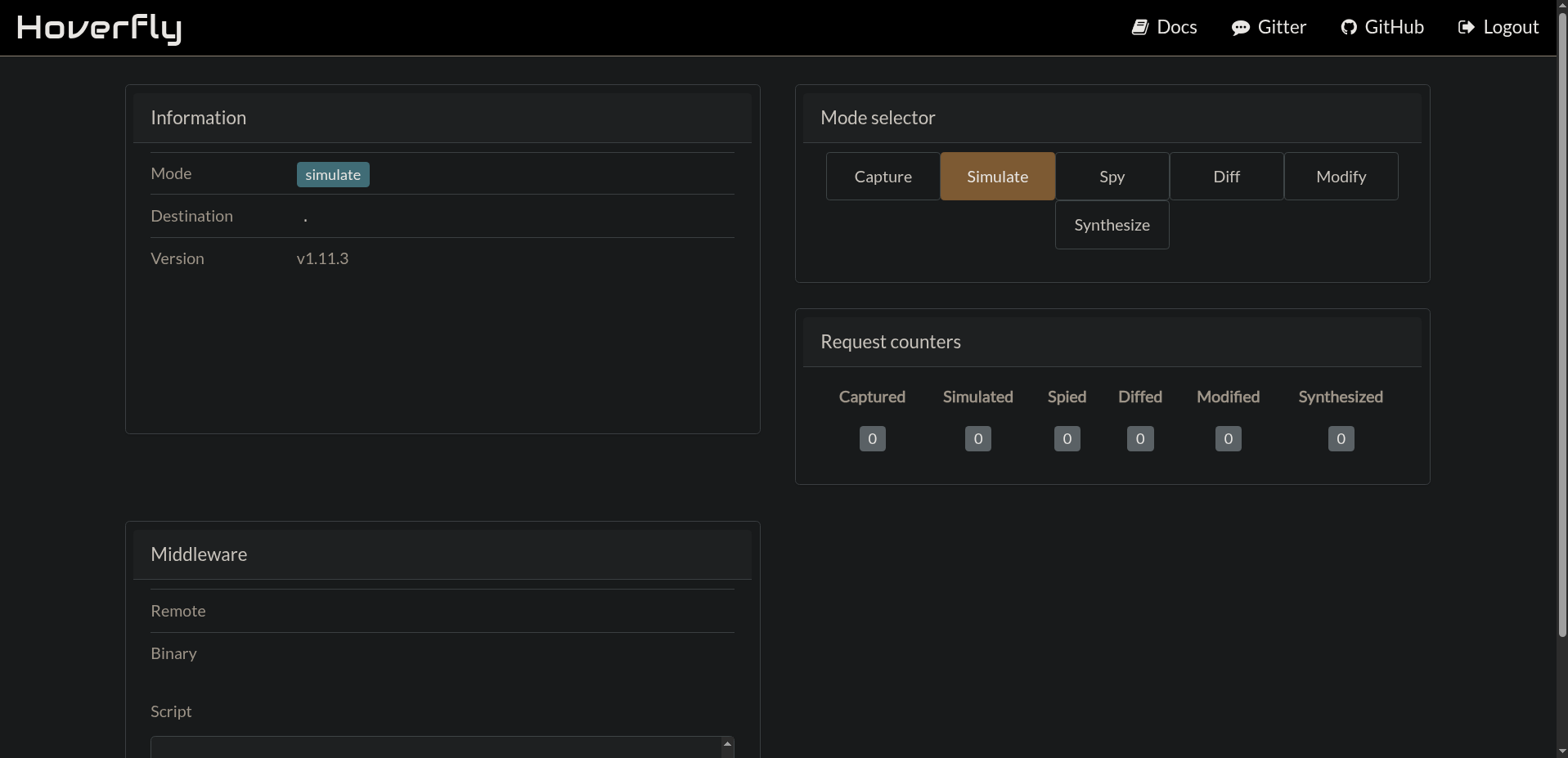Screen dimensions: 1568x758
Task: Click the Logout arrow icon
Action: tap(1467, 28)
